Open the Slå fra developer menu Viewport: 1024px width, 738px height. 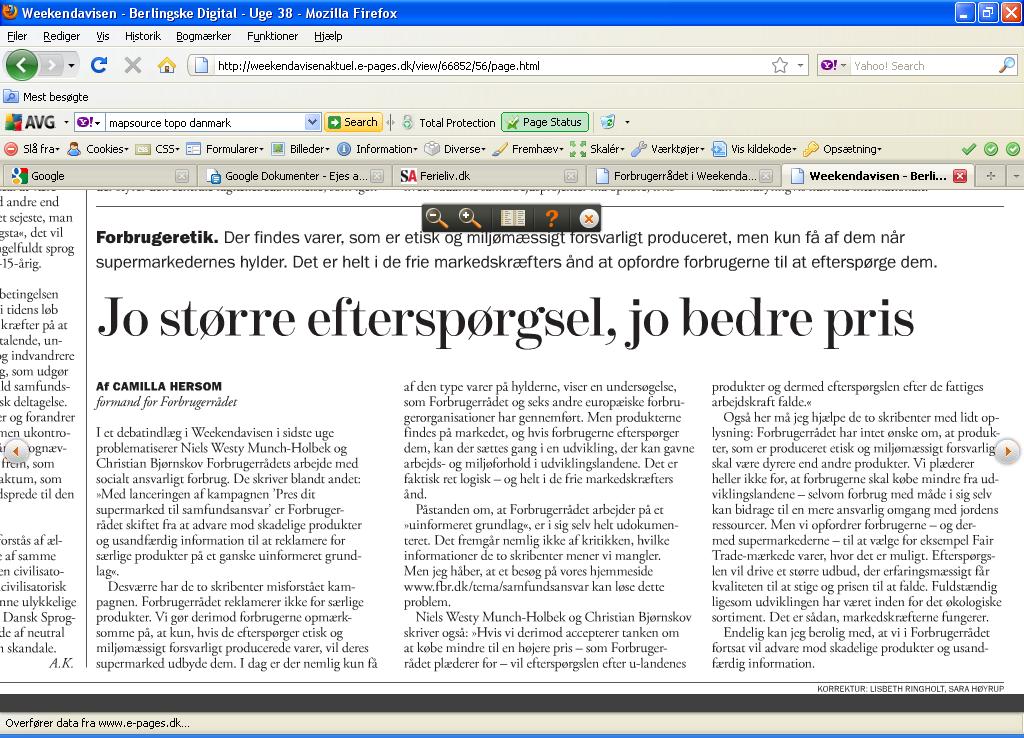(32, 149)
